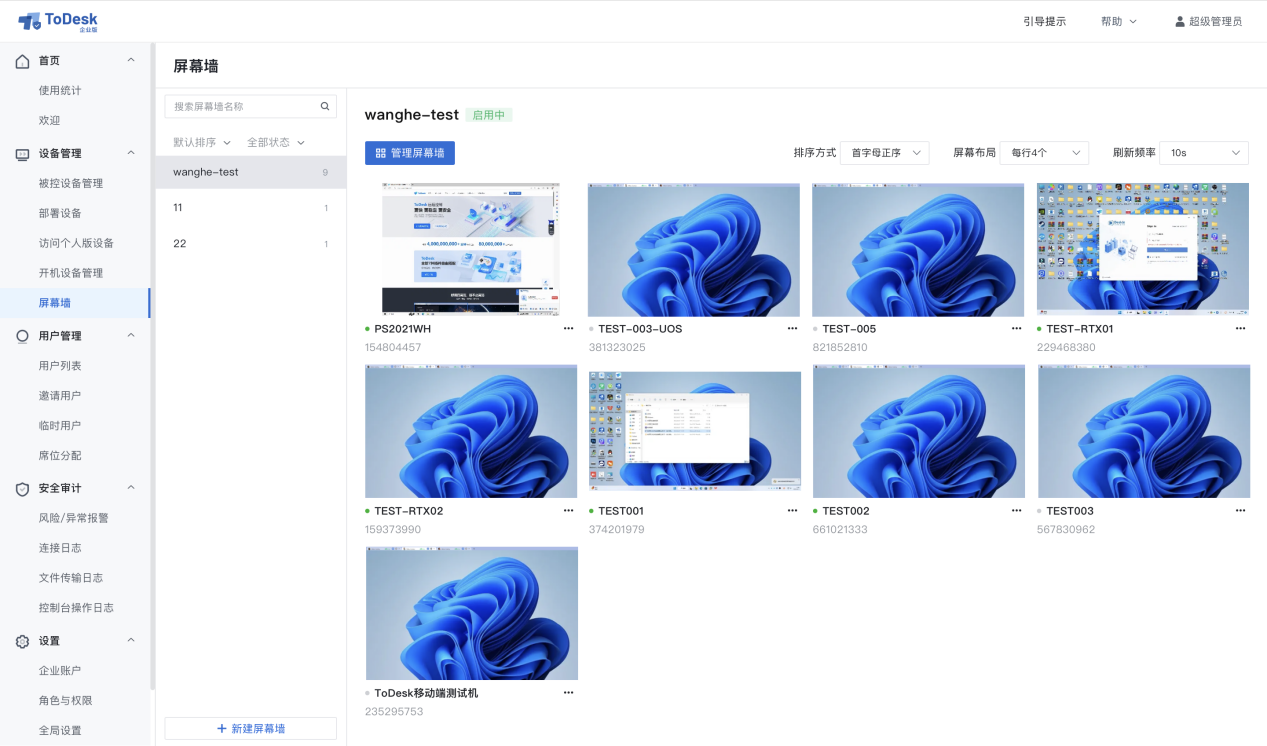Screen dimensions: 1267x746
Task: Open the more options dots for TEST-RTX01
Action: (x=1240, y=328)
